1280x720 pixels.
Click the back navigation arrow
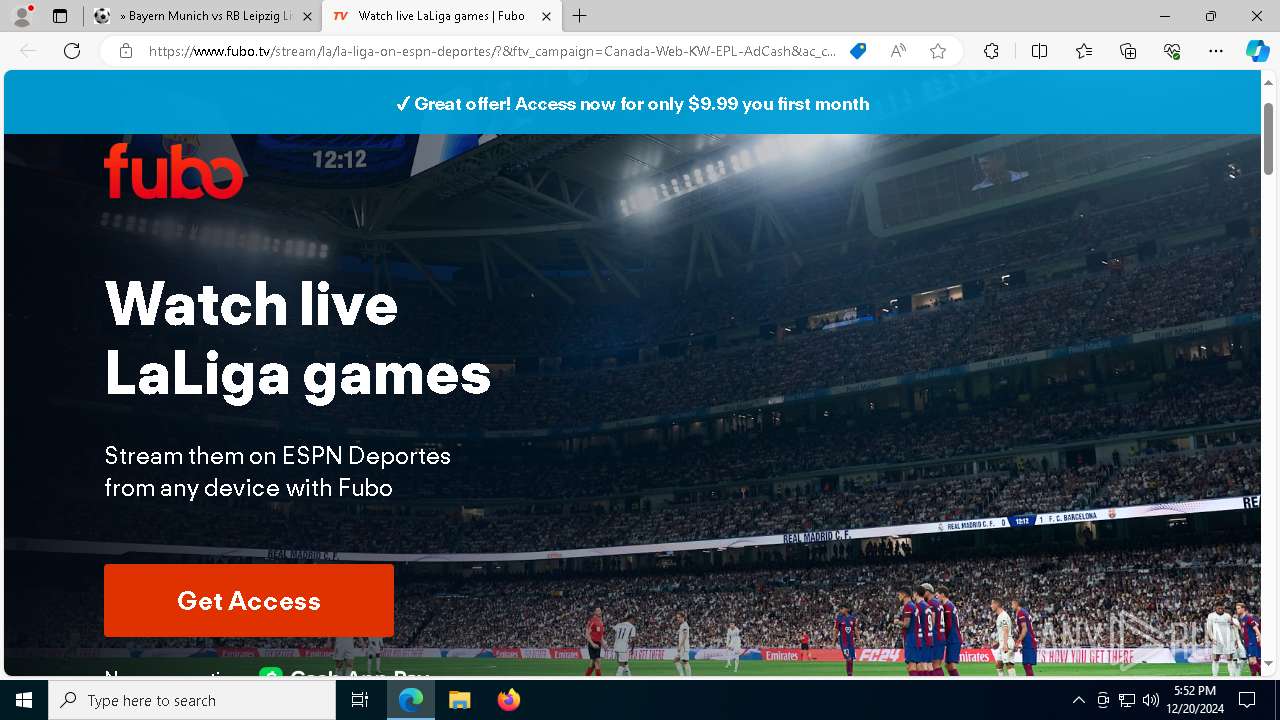[x=28, y=51]
